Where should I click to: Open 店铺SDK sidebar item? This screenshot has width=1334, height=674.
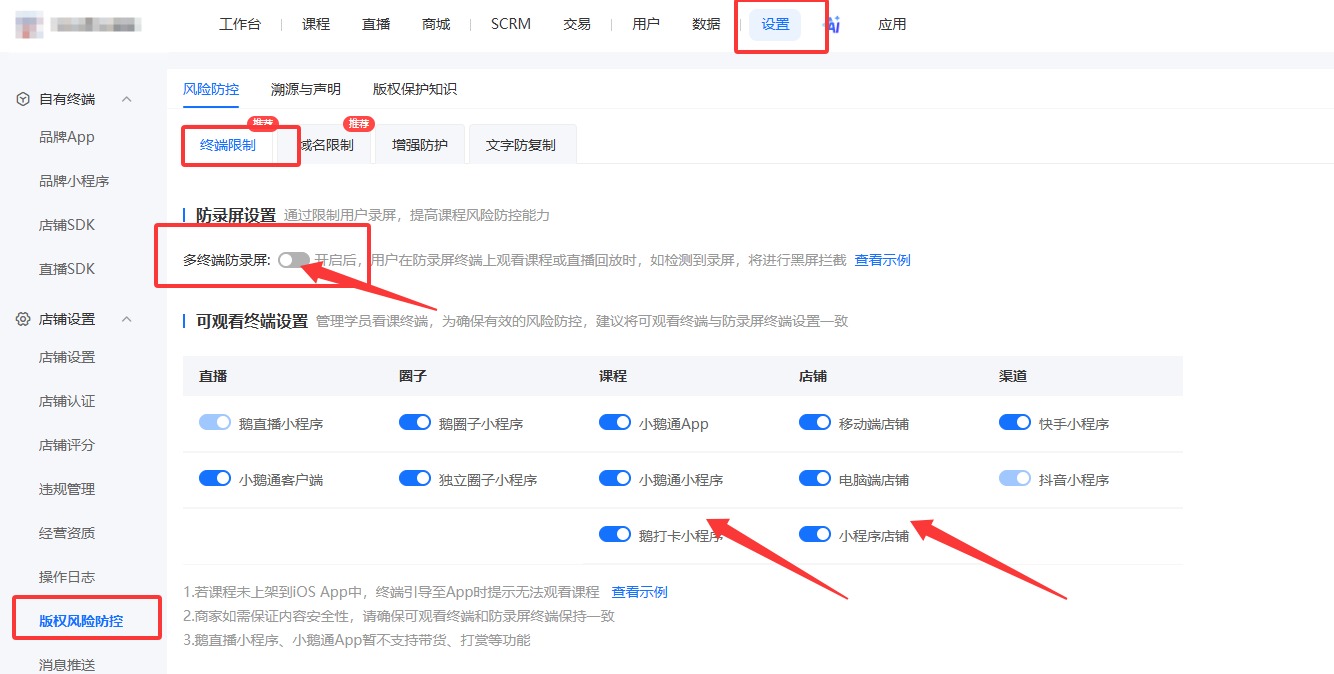tap(67, 225)
